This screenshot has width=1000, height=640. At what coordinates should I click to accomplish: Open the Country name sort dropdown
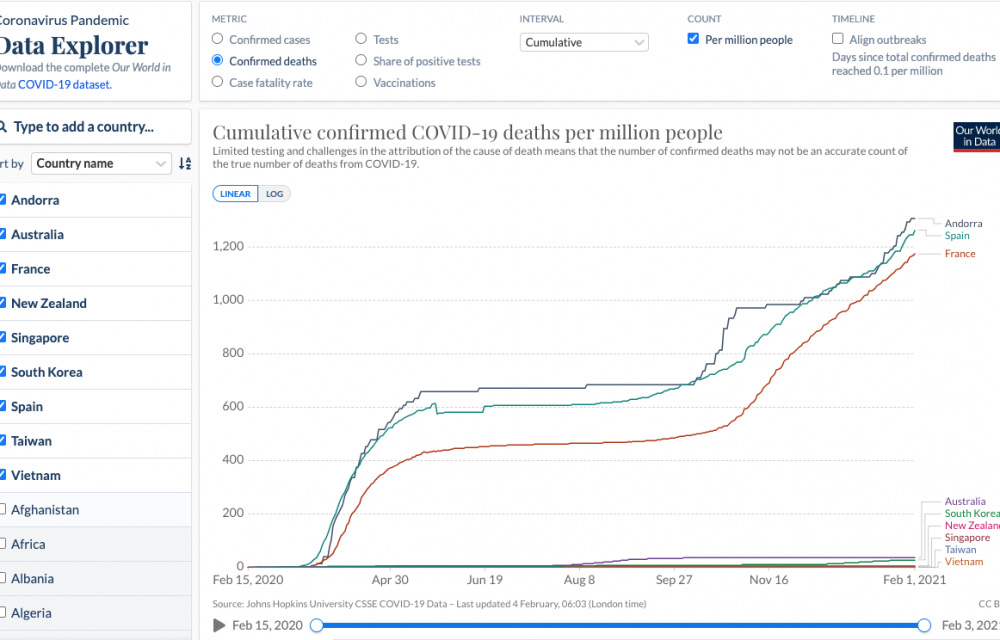(x=102, y=164)
